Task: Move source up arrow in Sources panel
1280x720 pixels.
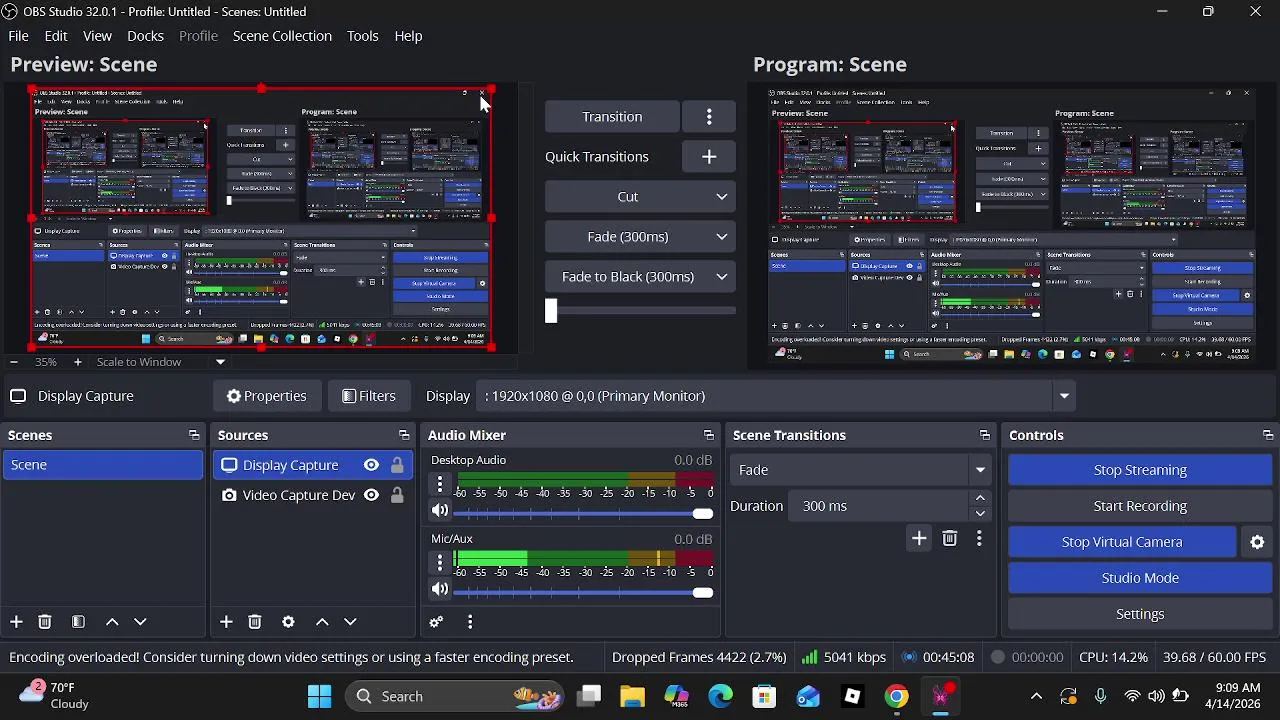Action: tap(322, 622)
